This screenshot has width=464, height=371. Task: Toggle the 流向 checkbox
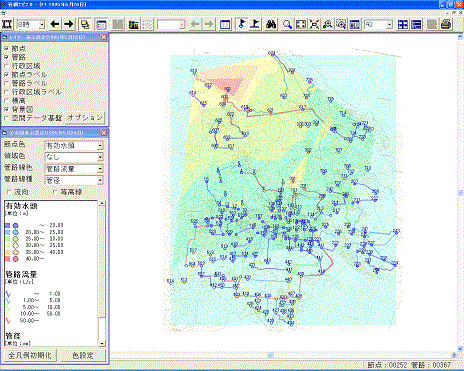coord(9,192)
